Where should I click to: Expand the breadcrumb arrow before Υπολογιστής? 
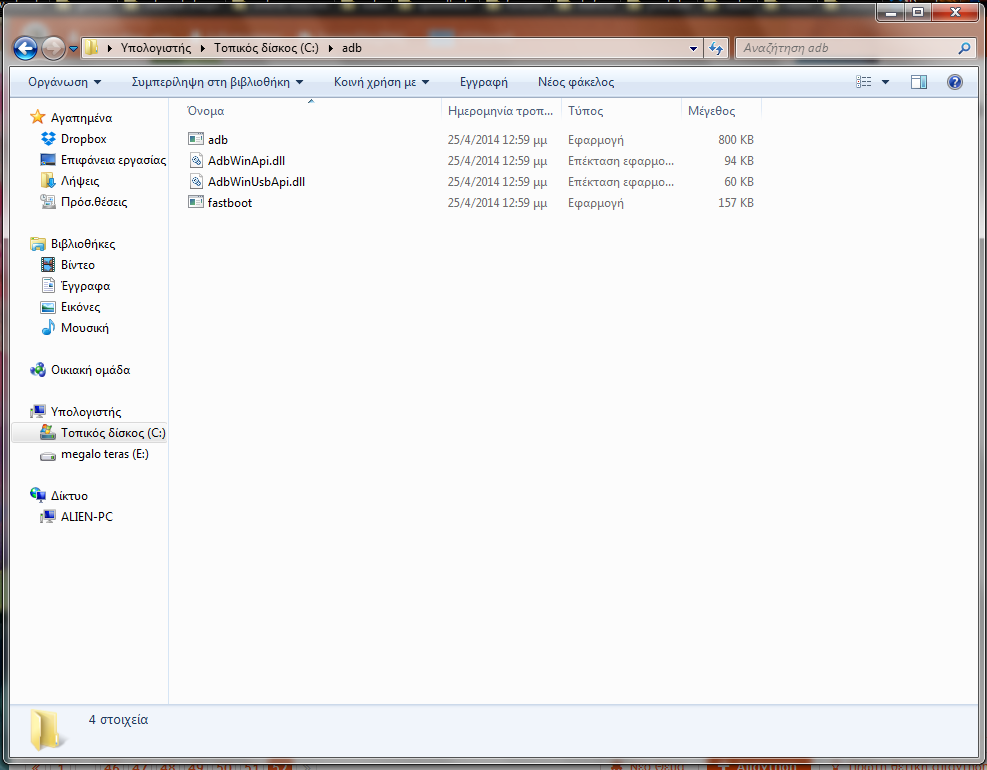click(110, 48)
